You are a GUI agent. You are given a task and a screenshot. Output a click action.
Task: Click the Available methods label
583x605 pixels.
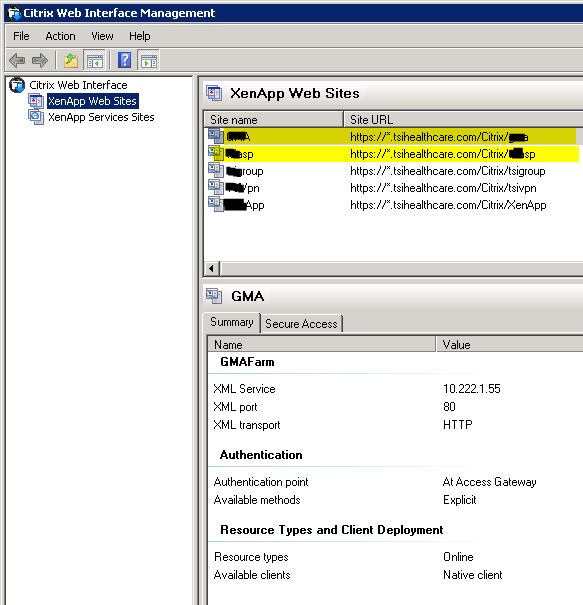pyautogui.click(x=257, y=500)
